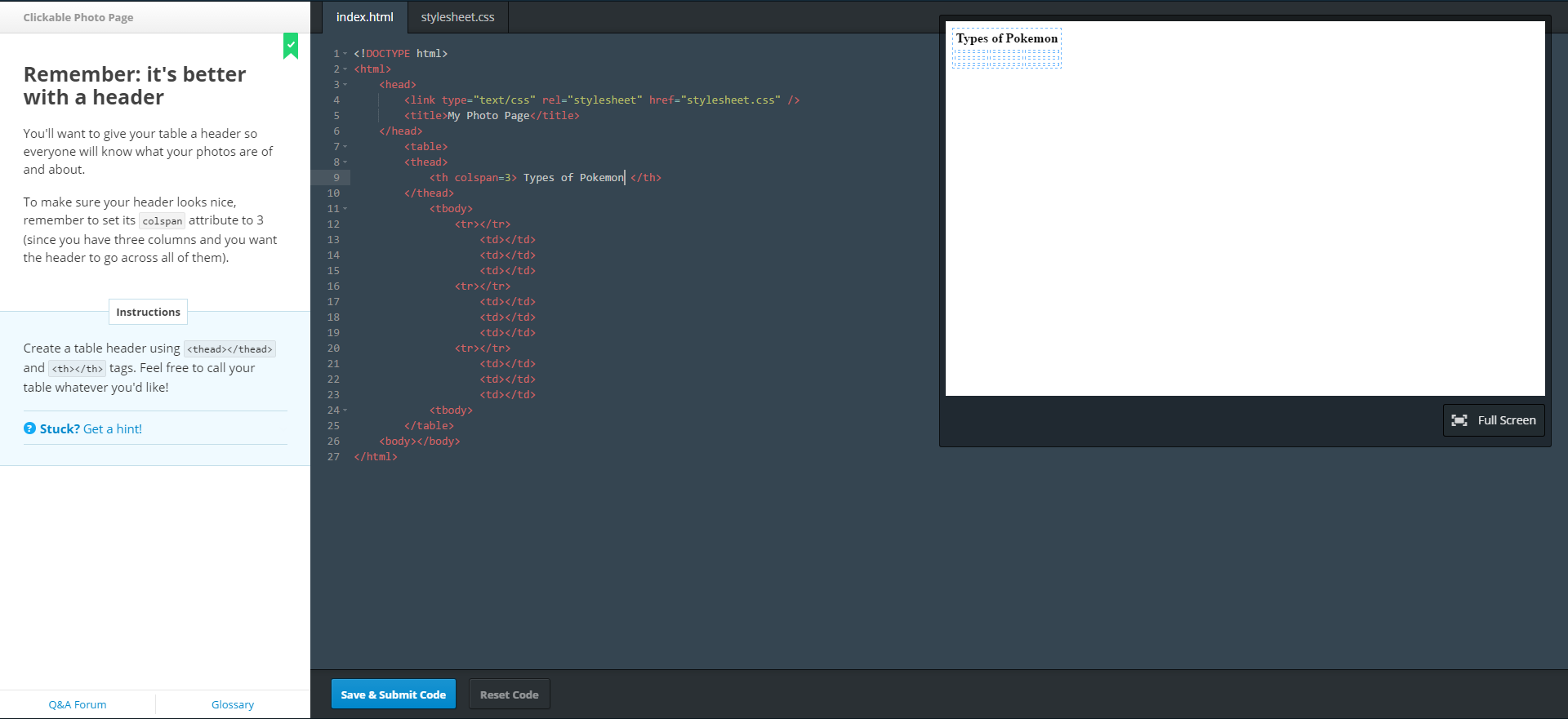Screen dimensions: 1568x719
Task: Click the Reset Code button
Action: 509,695
